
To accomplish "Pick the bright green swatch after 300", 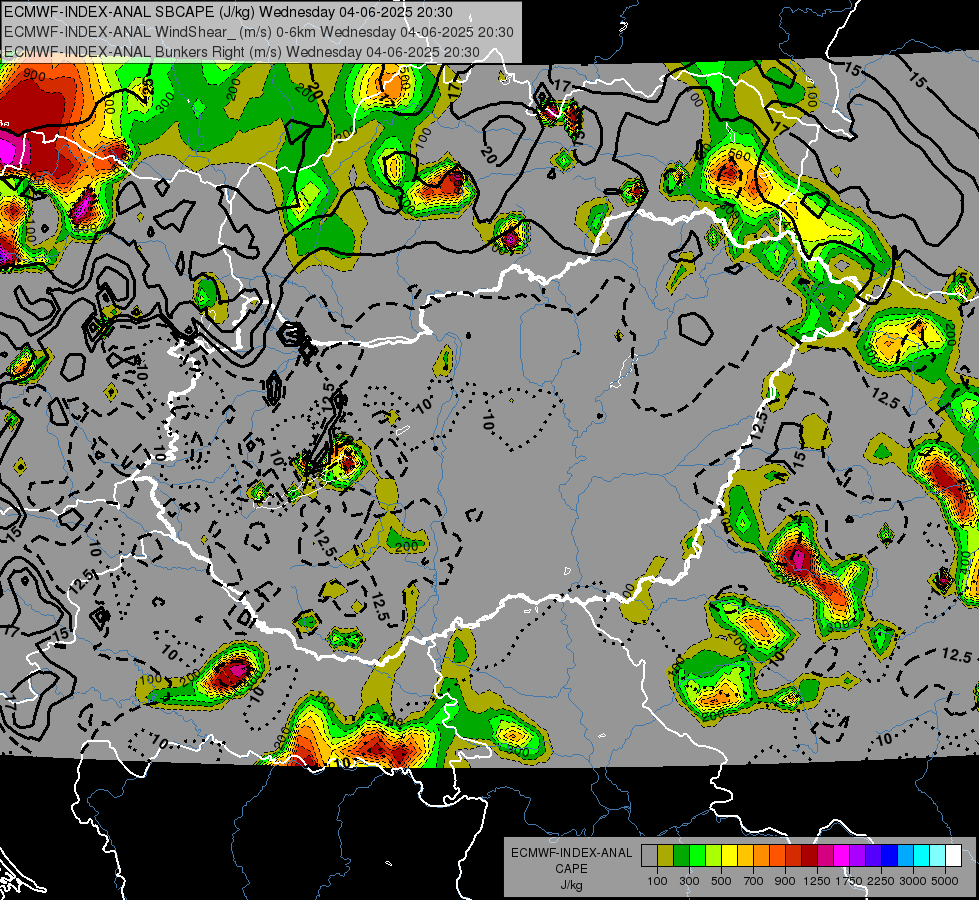I will coord(697,855).
